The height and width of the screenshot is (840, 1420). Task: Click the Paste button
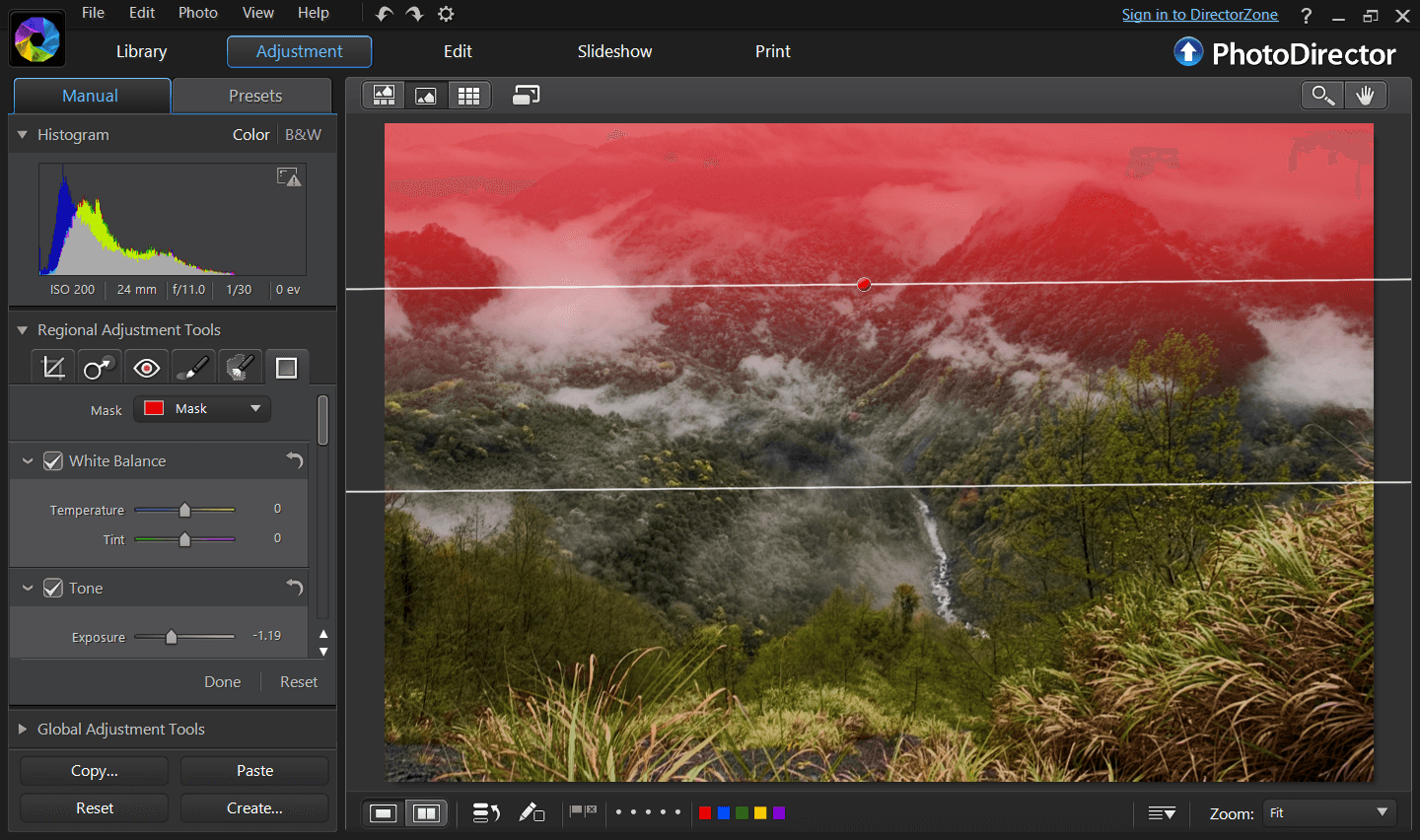254,770
